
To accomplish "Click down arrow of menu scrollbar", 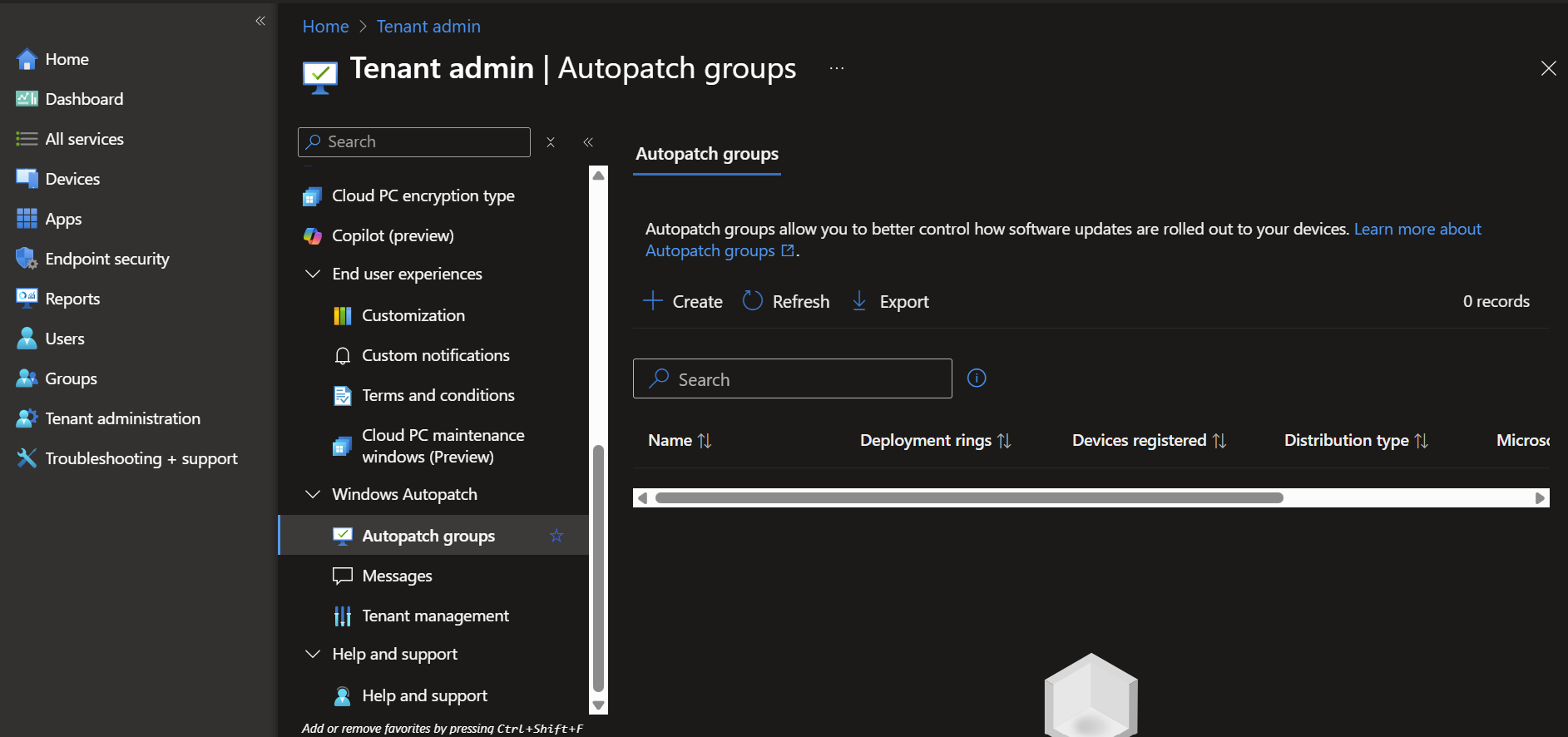I will pos(598,705).
